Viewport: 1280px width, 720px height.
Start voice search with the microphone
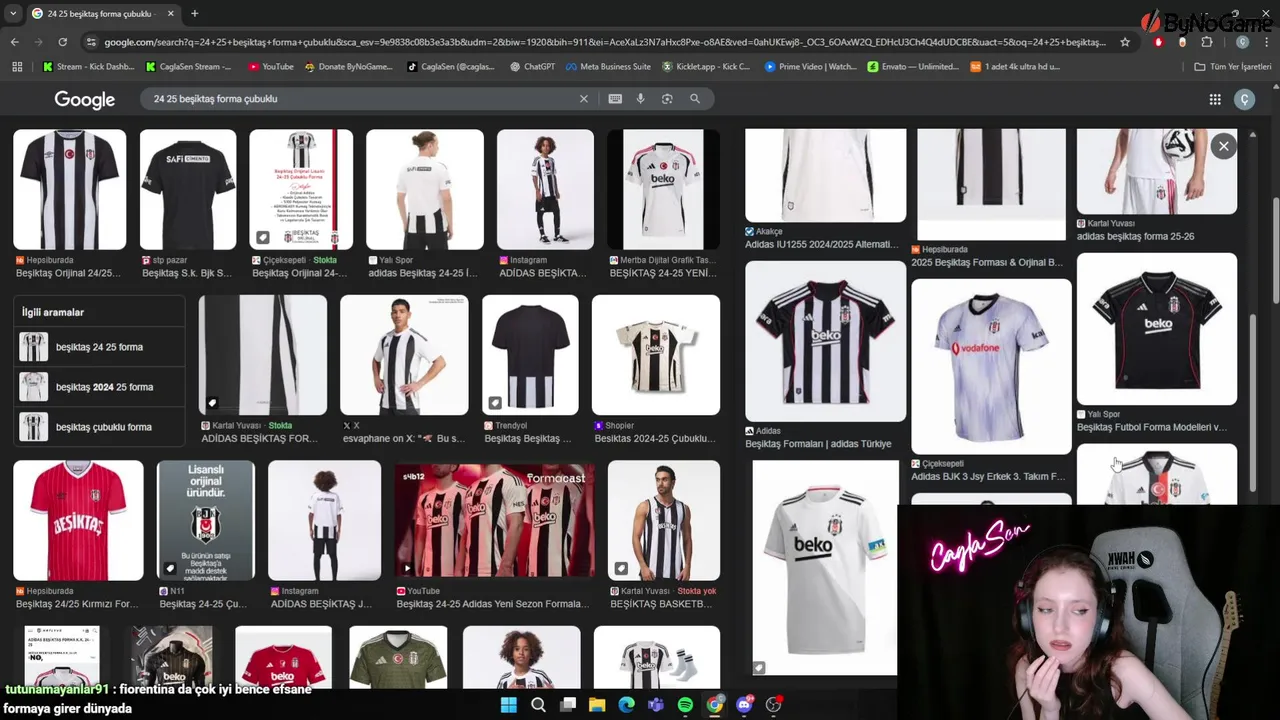pos(641,99)
